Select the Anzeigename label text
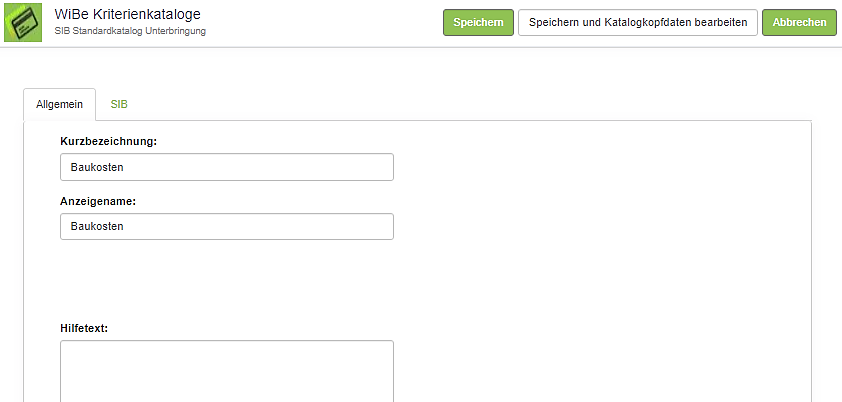The image size is (842, 402). [x=98, y=201]
